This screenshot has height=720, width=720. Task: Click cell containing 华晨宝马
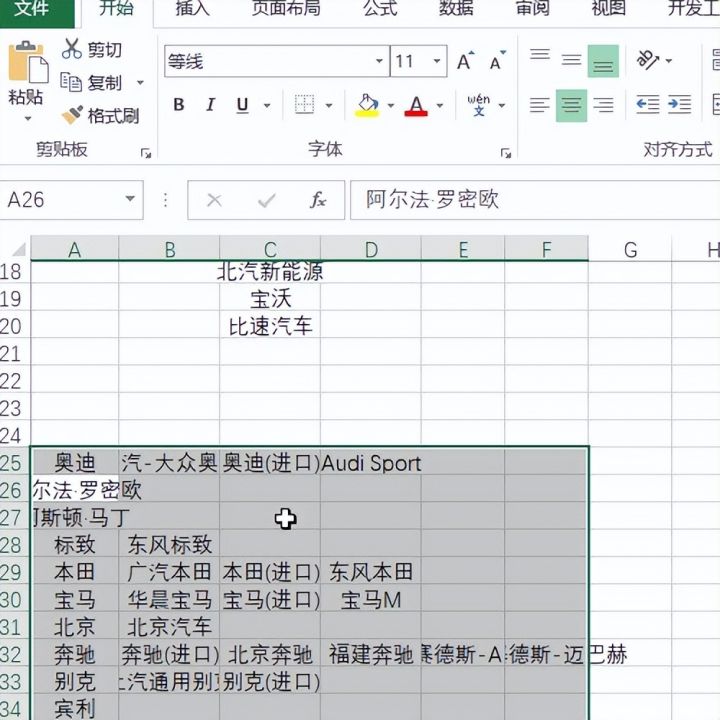pos(169,599)
